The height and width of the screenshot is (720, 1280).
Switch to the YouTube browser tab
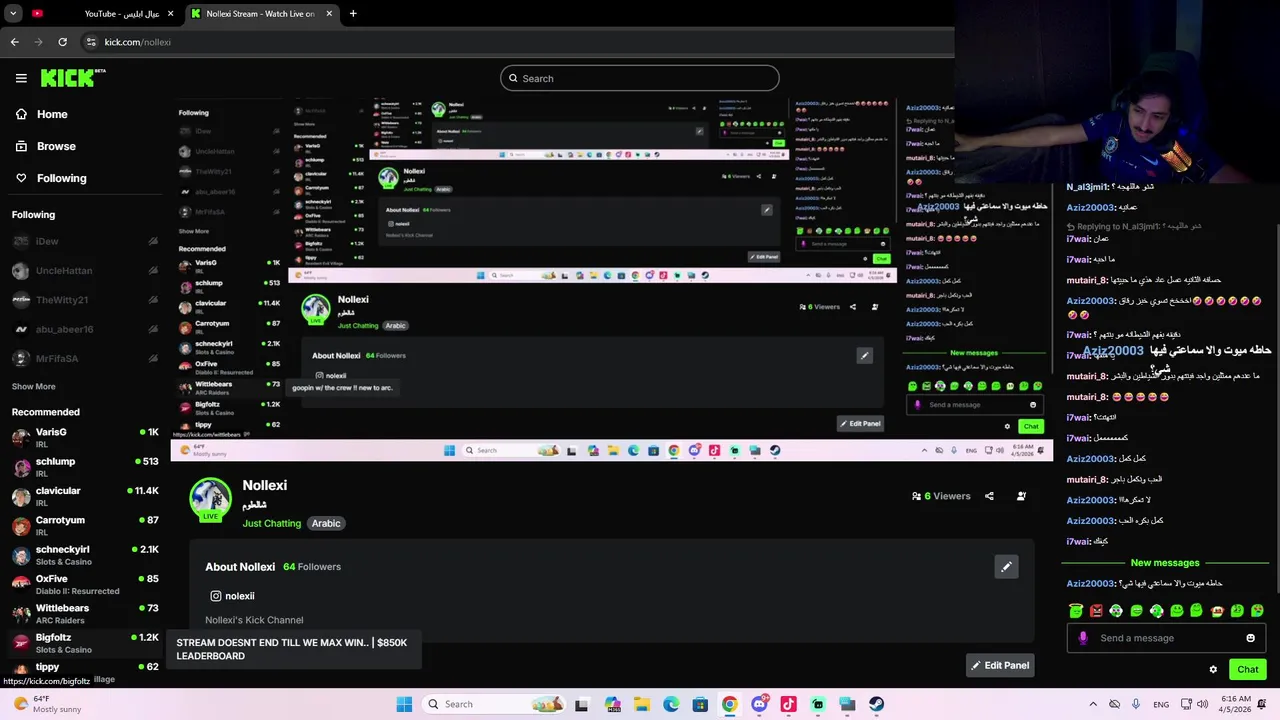103,13
